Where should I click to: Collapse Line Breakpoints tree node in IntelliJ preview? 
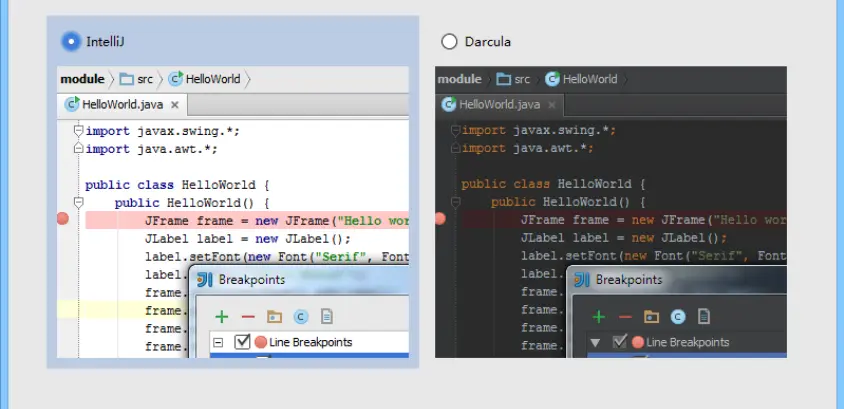click(218, 342)
